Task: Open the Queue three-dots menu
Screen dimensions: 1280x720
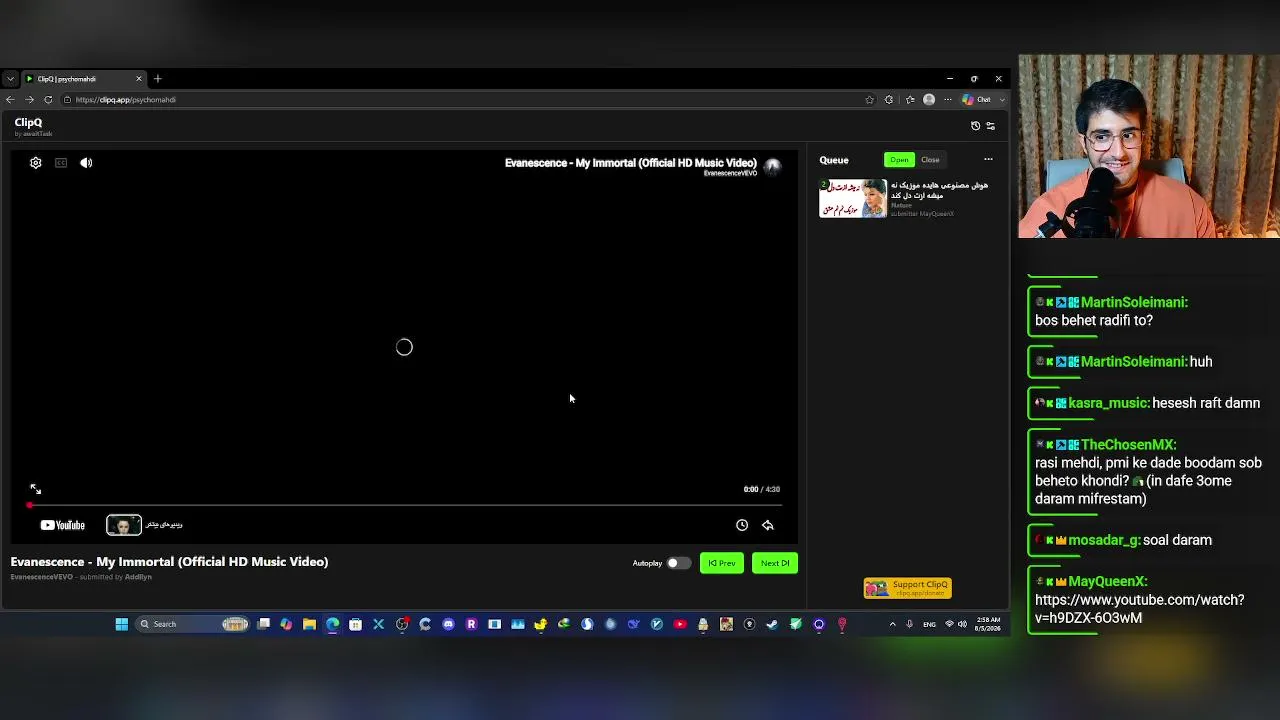Action: pos(988,160)
